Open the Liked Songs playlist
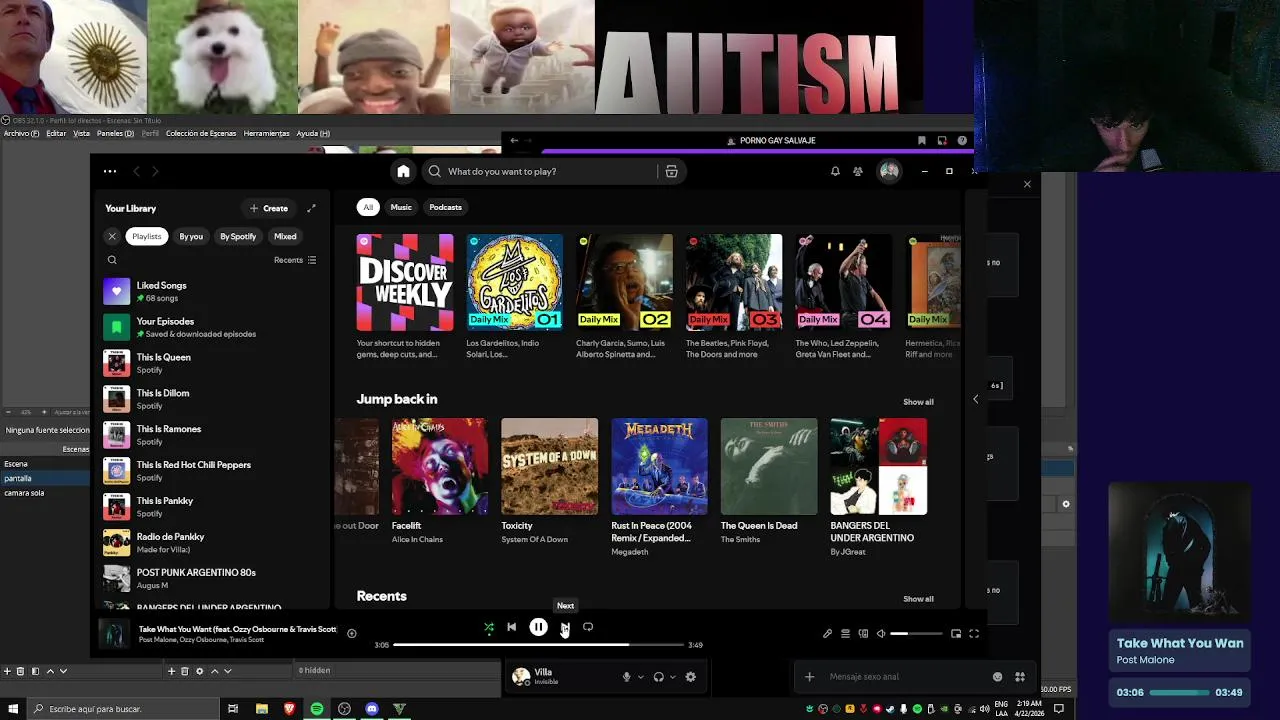Viewport: 1280px width, 720px height. coord(212,291)
